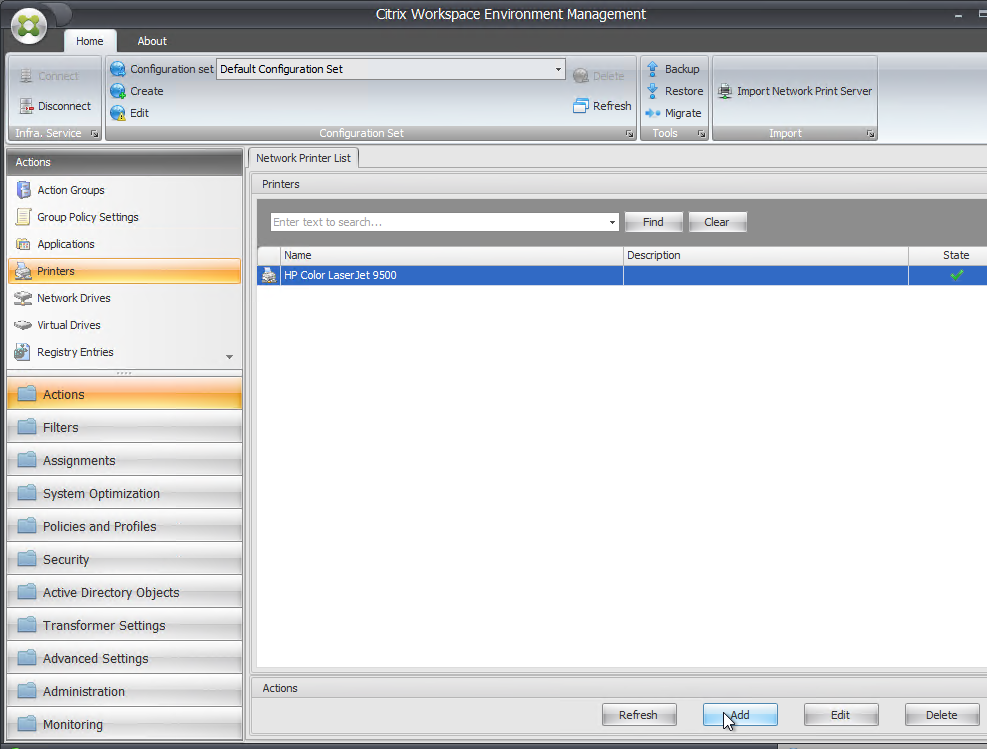Select the Action Groups icon in sidebar

click(23, 189)
